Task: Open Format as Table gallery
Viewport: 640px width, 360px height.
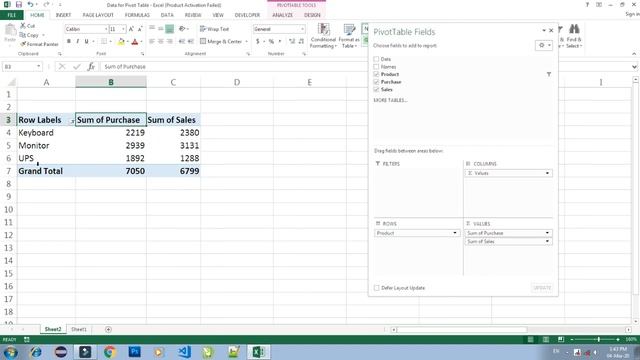Action: tap(349, 36)
